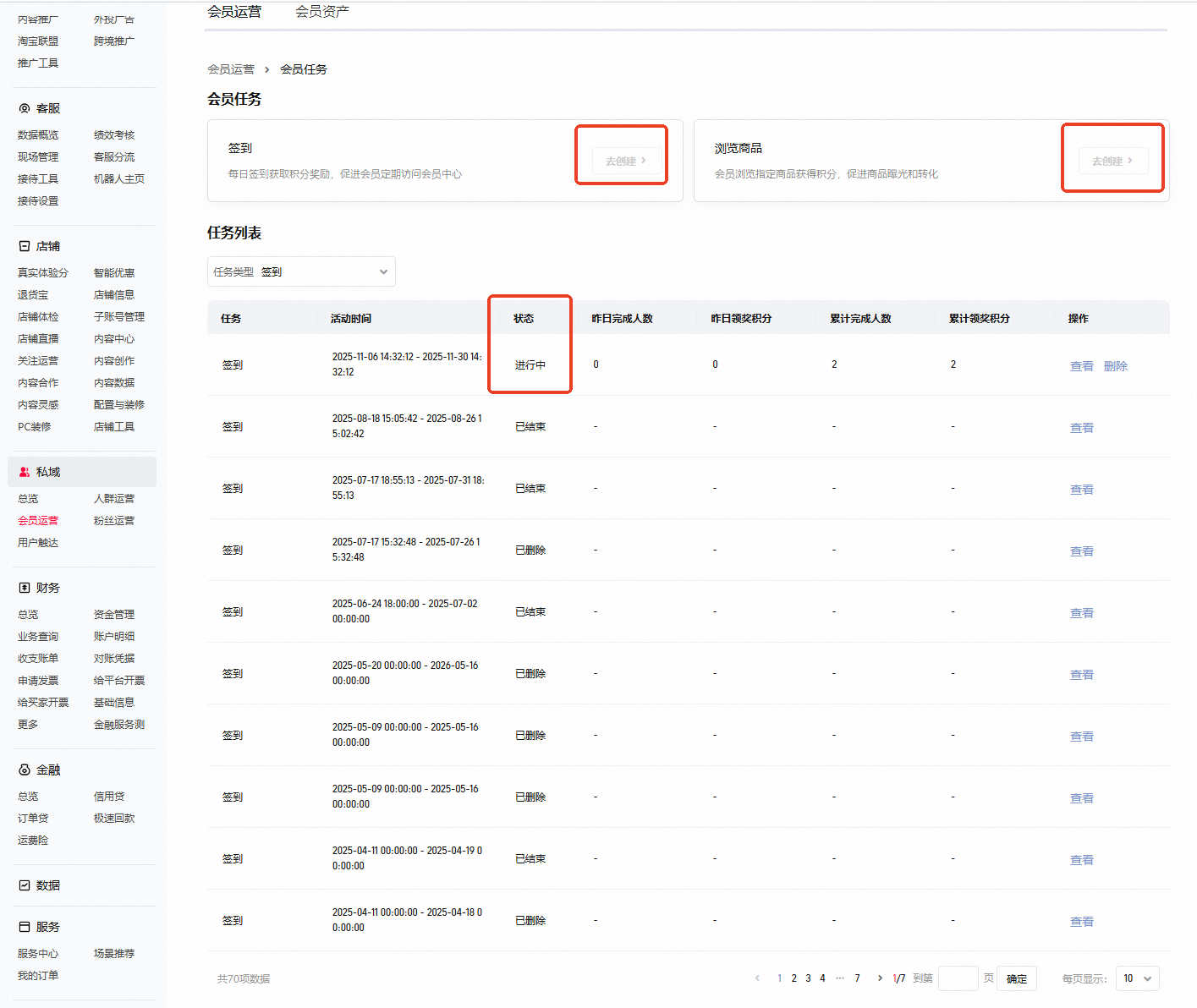The width and height of the screenshot is (1197, 1008).
Task: Click the pagination ellipsis to jump pages
Action: 840,978
